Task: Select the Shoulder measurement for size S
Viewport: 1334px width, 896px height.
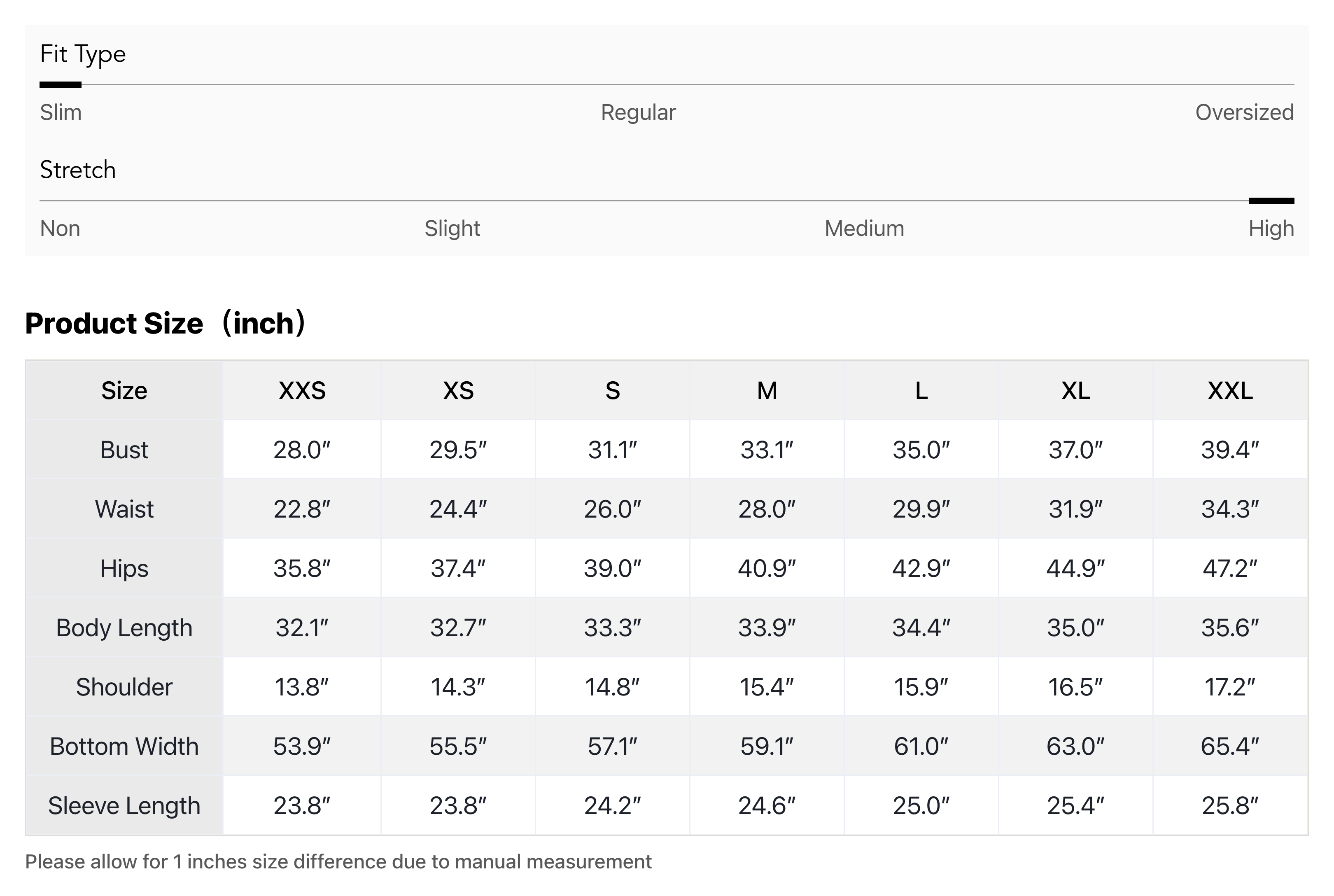Action: pos(611,687)
